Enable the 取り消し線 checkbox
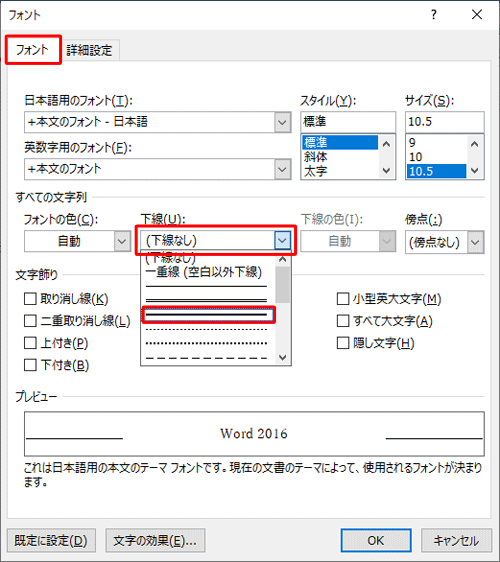 coord(30,299)
